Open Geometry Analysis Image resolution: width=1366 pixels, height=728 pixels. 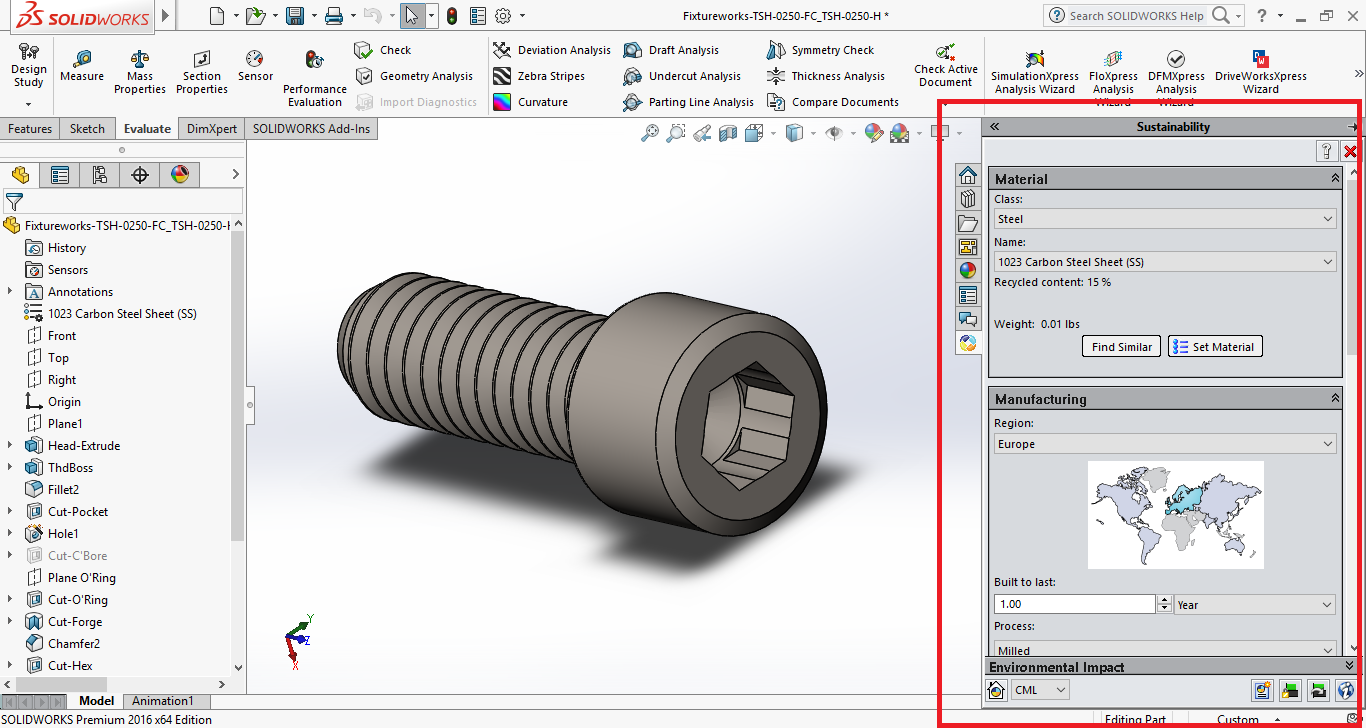pyautogui.click(x=414, y=76)
